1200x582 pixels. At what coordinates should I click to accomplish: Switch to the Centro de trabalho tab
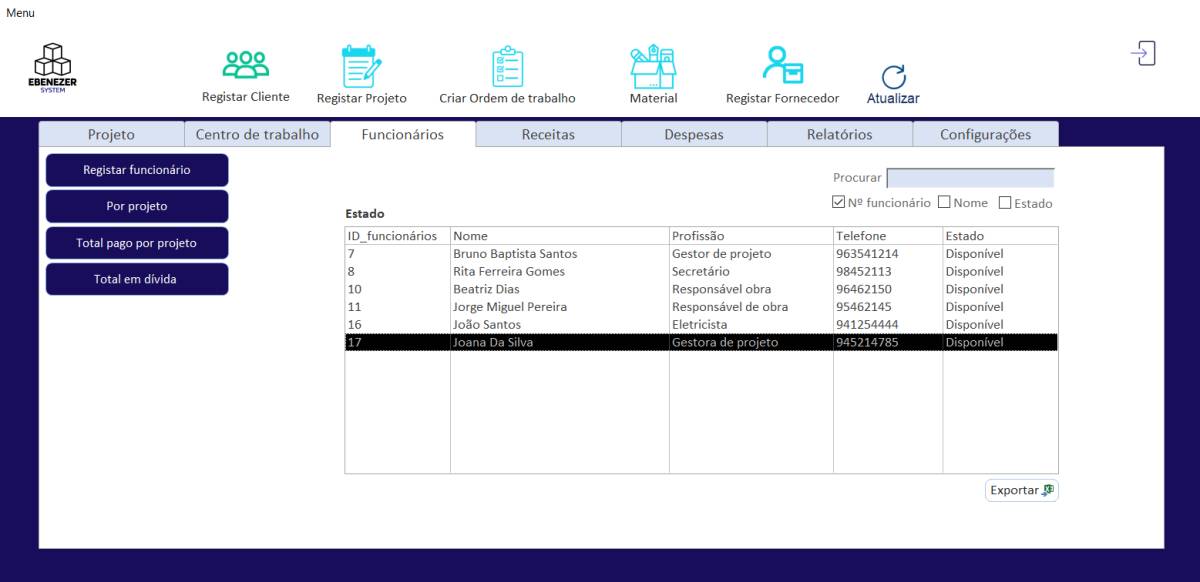point(257,134)
